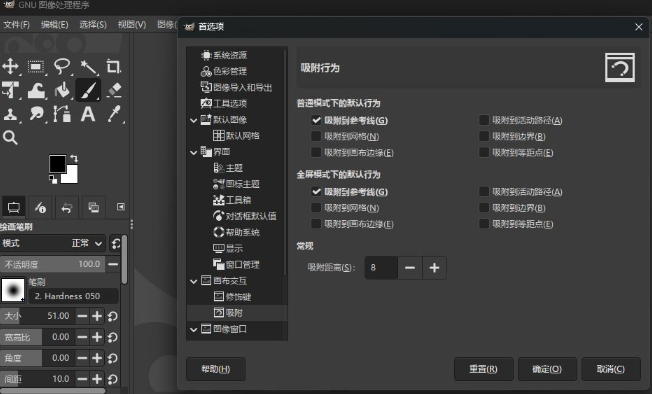The height and width of the screenshot is (394, 652).
Task: Select 系统资源 in preferences tree
Action: tap(230, 55)
